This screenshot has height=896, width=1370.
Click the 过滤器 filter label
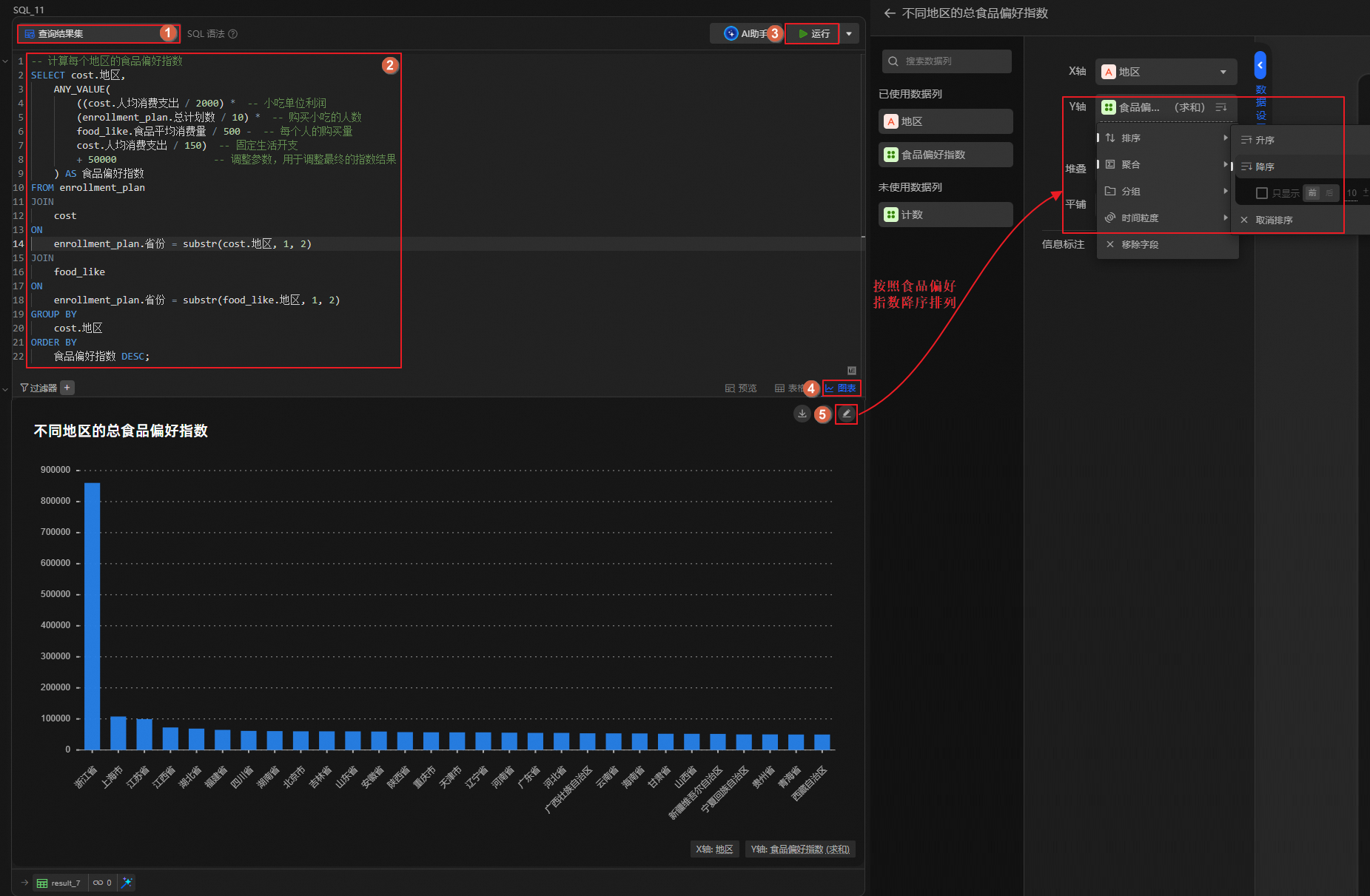38,388
